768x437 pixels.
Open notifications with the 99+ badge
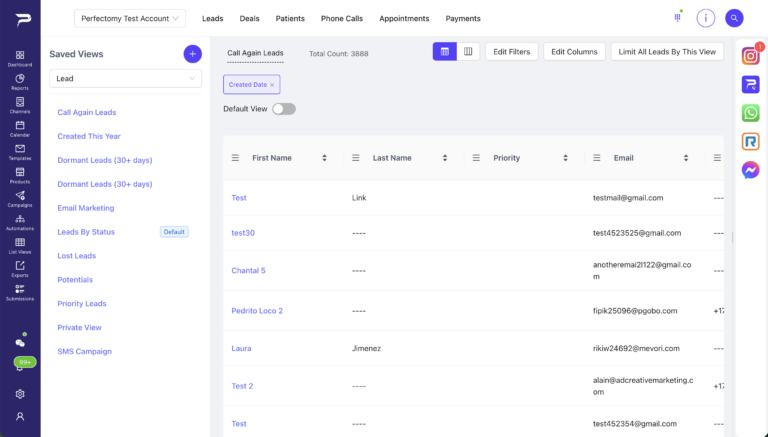(x=24, y=363)
